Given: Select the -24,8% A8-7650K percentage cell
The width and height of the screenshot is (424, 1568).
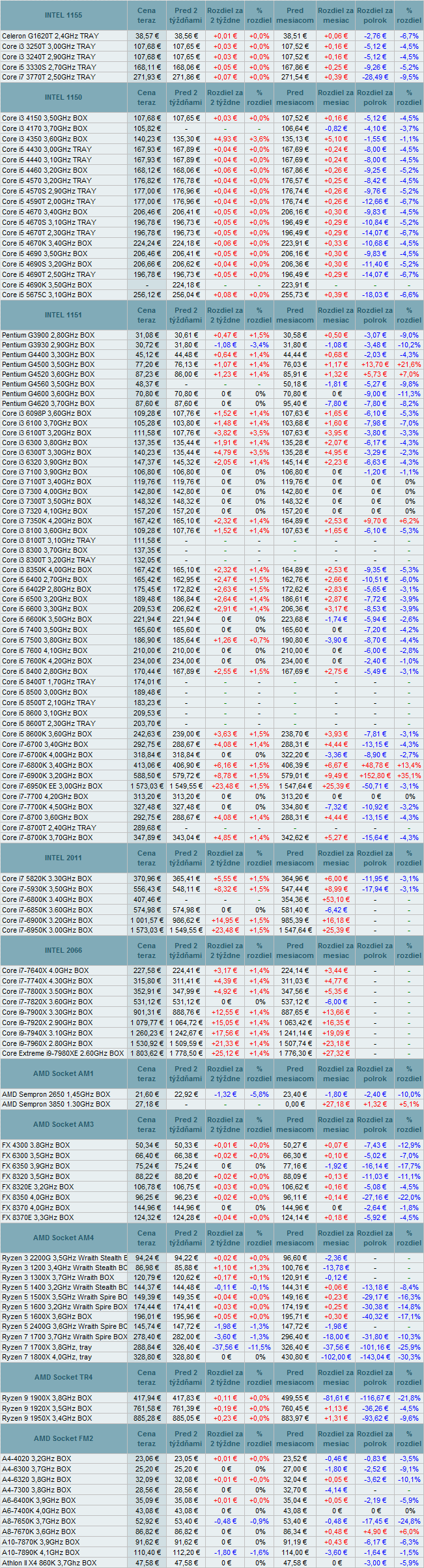Looking at the screenshot, I should [409, 1521].
